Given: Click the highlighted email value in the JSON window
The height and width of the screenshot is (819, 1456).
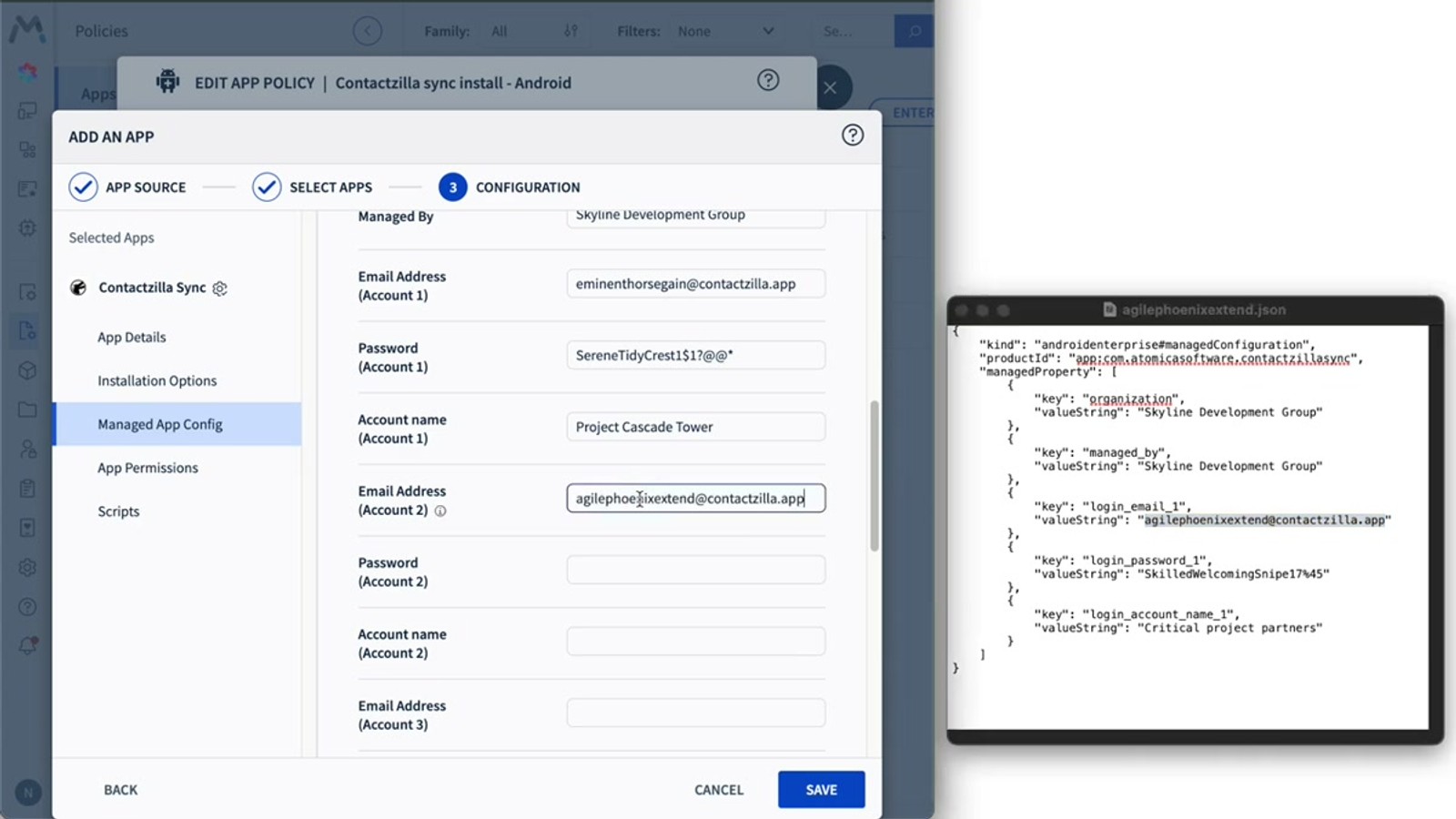Looking at the screenshot, I should pyautogui.click(x=1265, y=521).
